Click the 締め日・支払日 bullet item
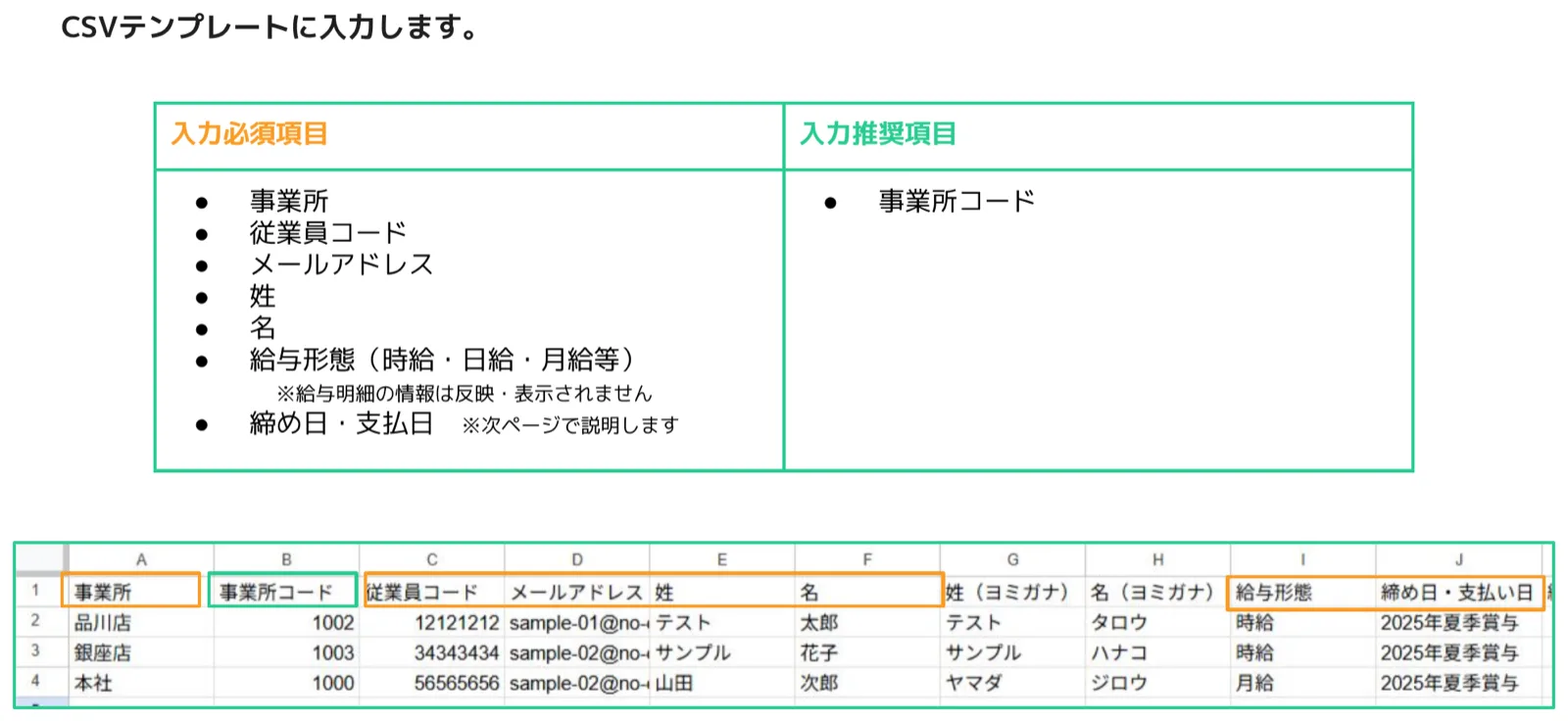 tap(341, 423)
